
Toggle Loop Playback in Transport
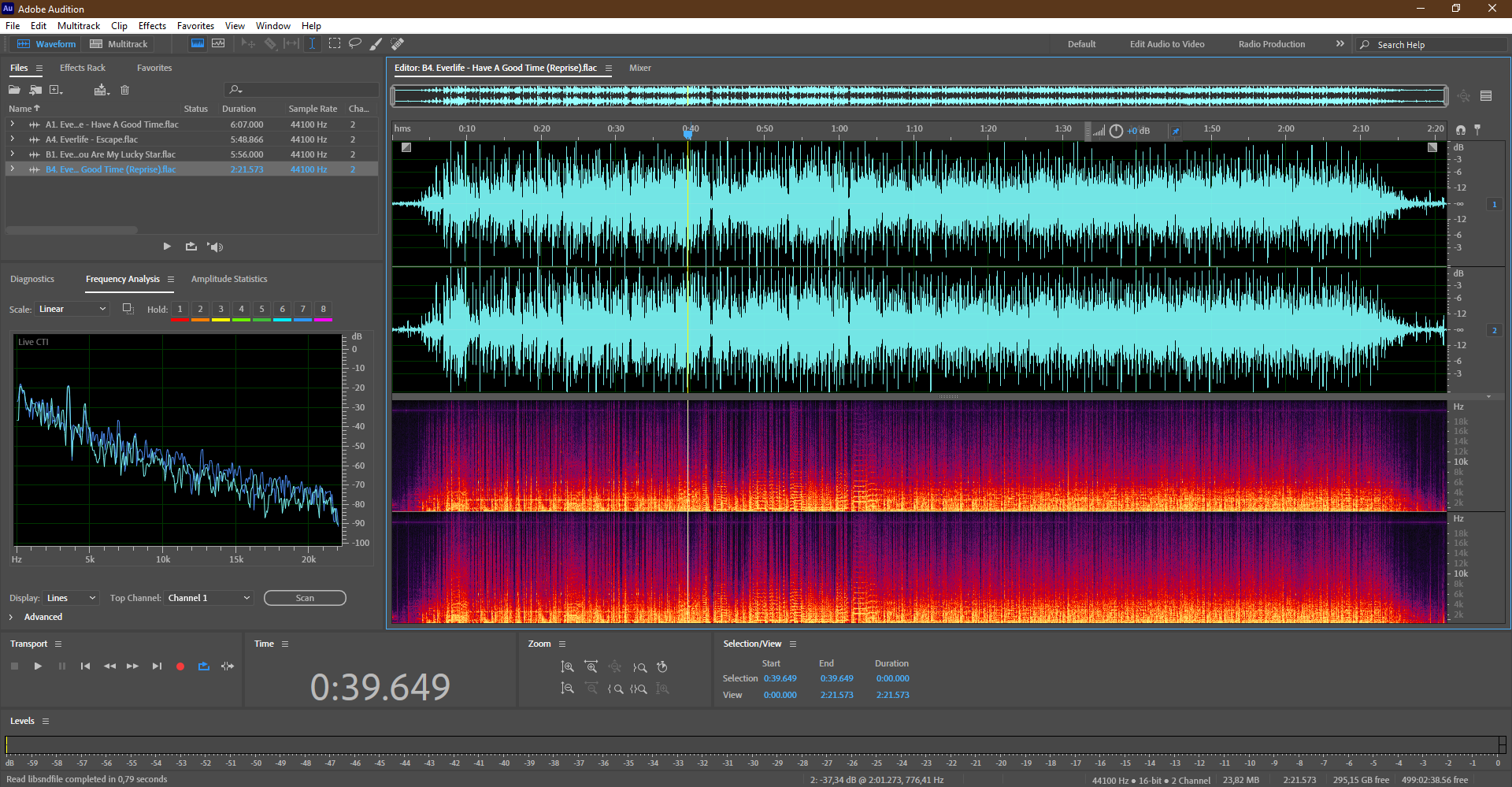click(x=204, y=666)
